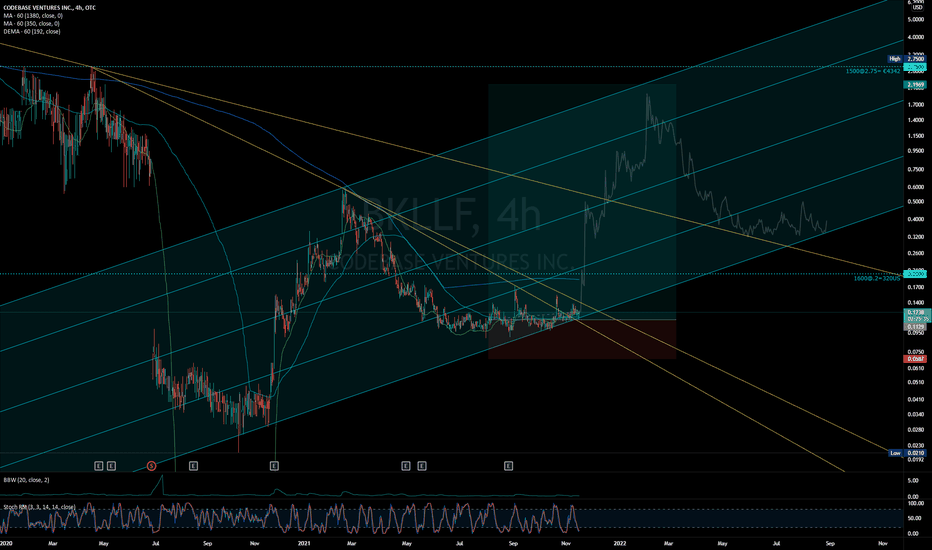Click the red 0.0687 stop price tag
This screenshot has width=932, height=550.
click(x=915, y=359)
